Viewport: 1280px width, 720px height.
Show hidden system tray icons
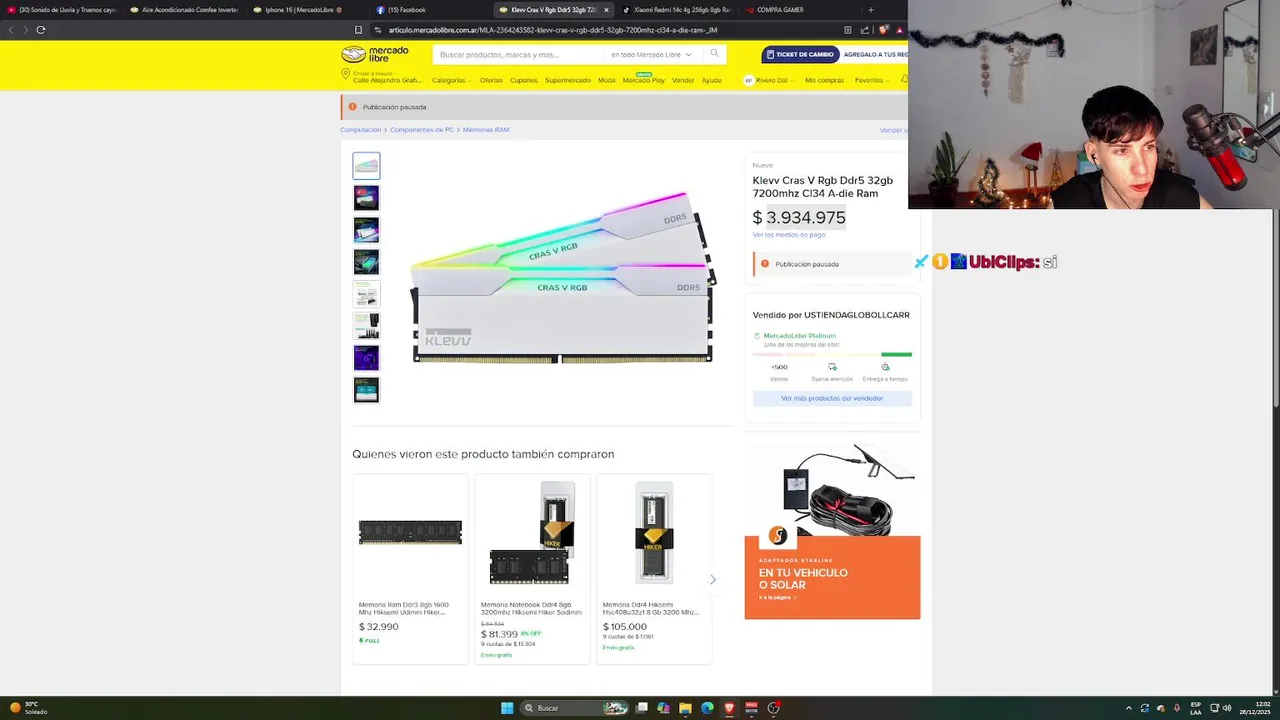pyautogui.click(x=1129, y=708)
